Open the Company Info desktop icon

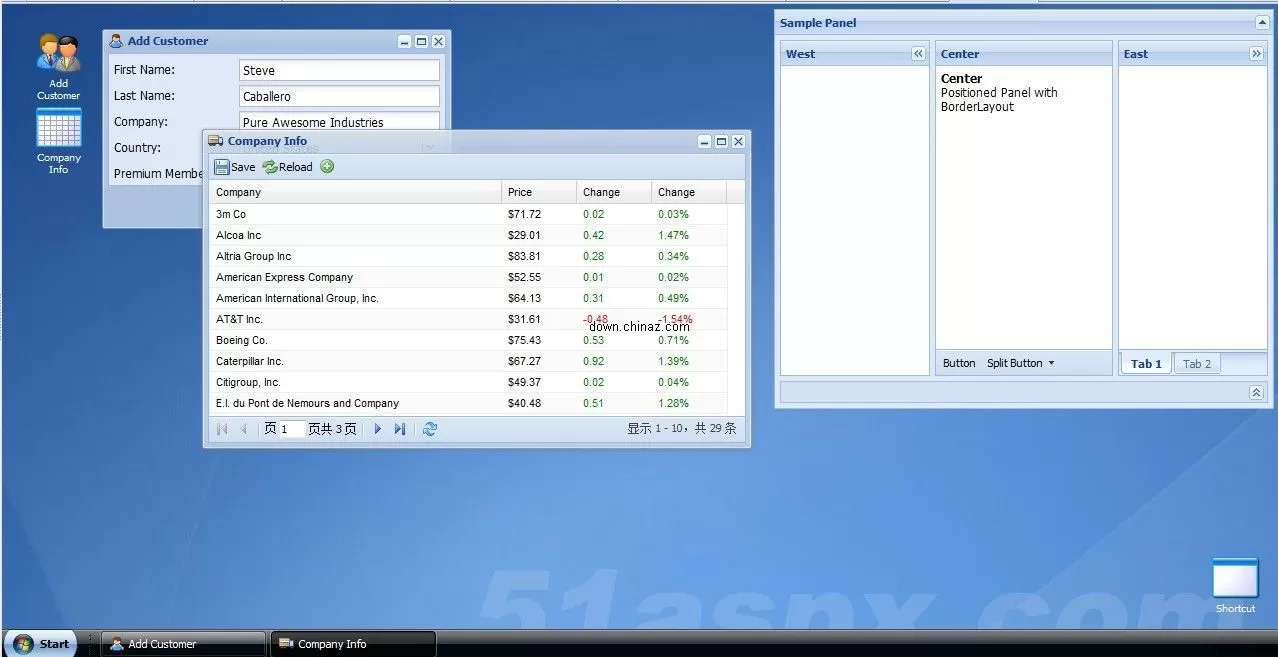point(59,141)
